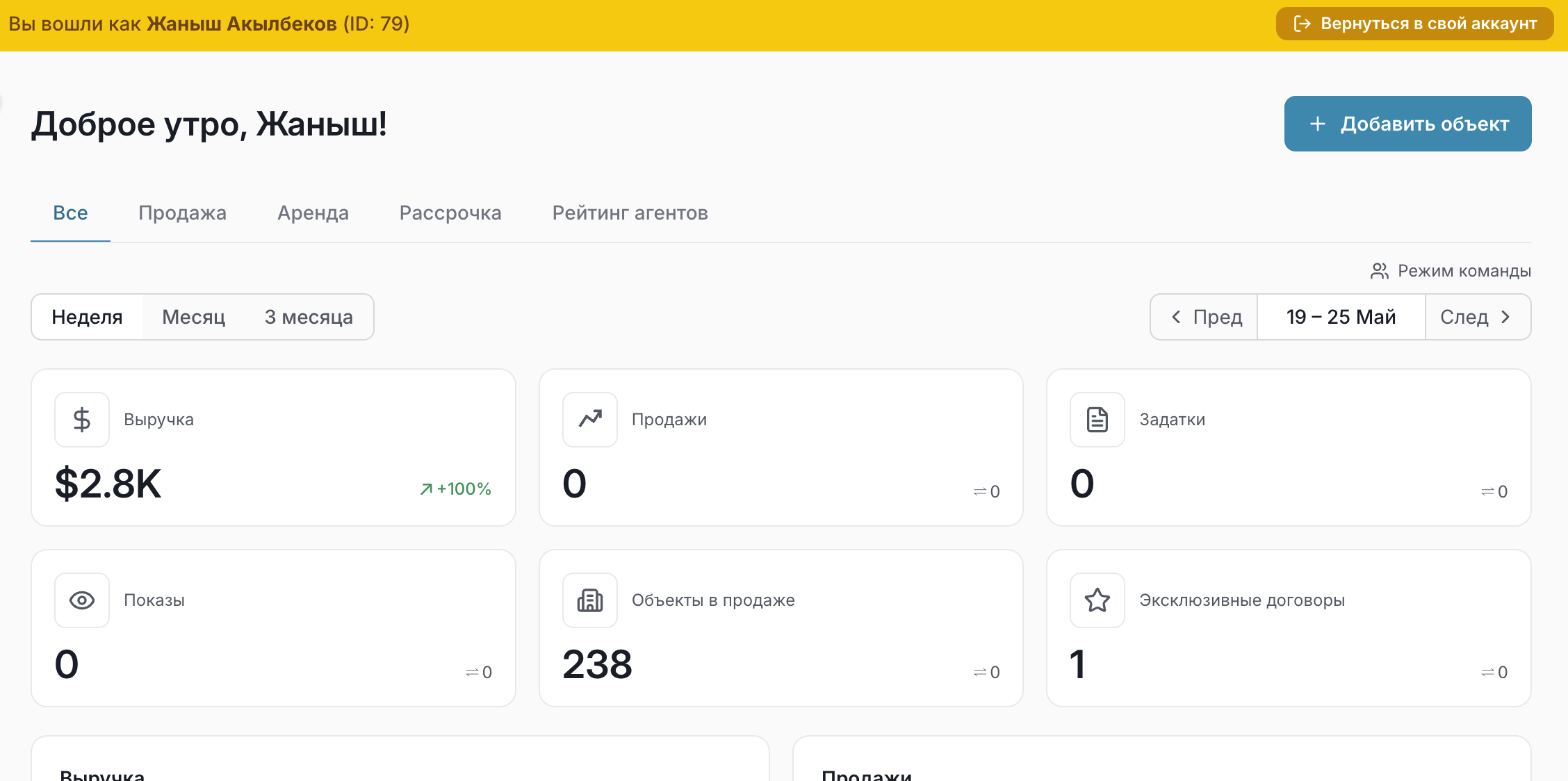This screenshot has height=781, width=1568.
Task: Click the trending arrow icon on the Продажи card
Action: 590,420
